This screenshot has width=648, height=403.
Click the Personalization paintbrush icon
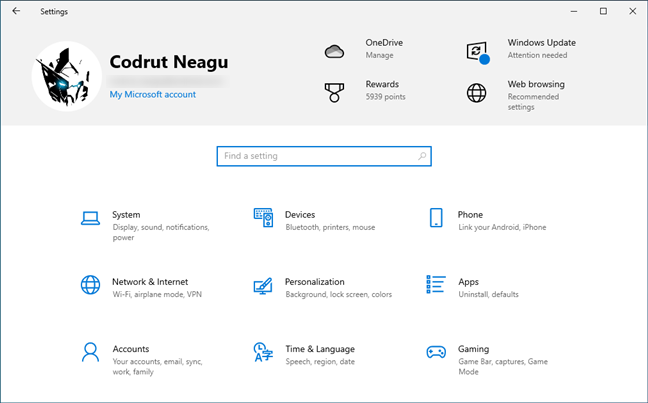click(263, 286)
